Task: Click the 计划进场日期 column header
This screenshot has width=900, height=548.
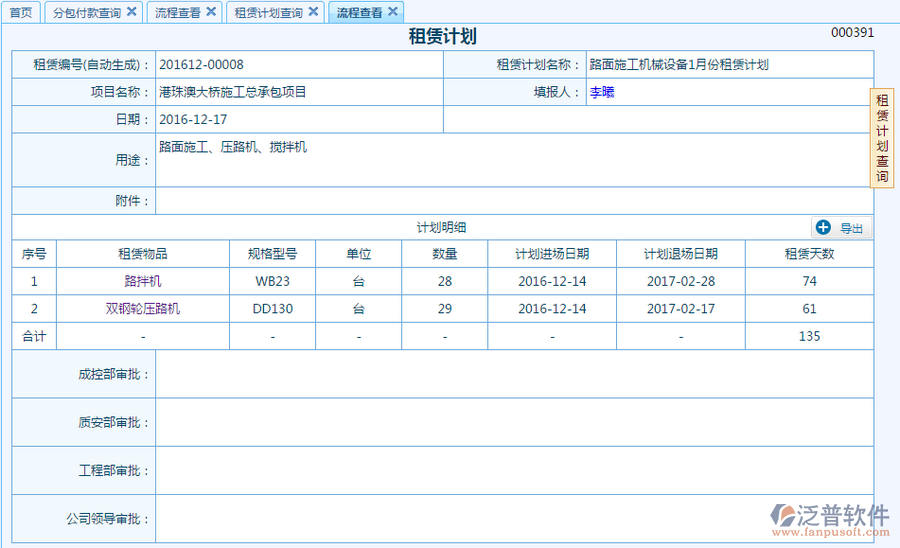Action: pyautogui.click(x=552, y=254)
